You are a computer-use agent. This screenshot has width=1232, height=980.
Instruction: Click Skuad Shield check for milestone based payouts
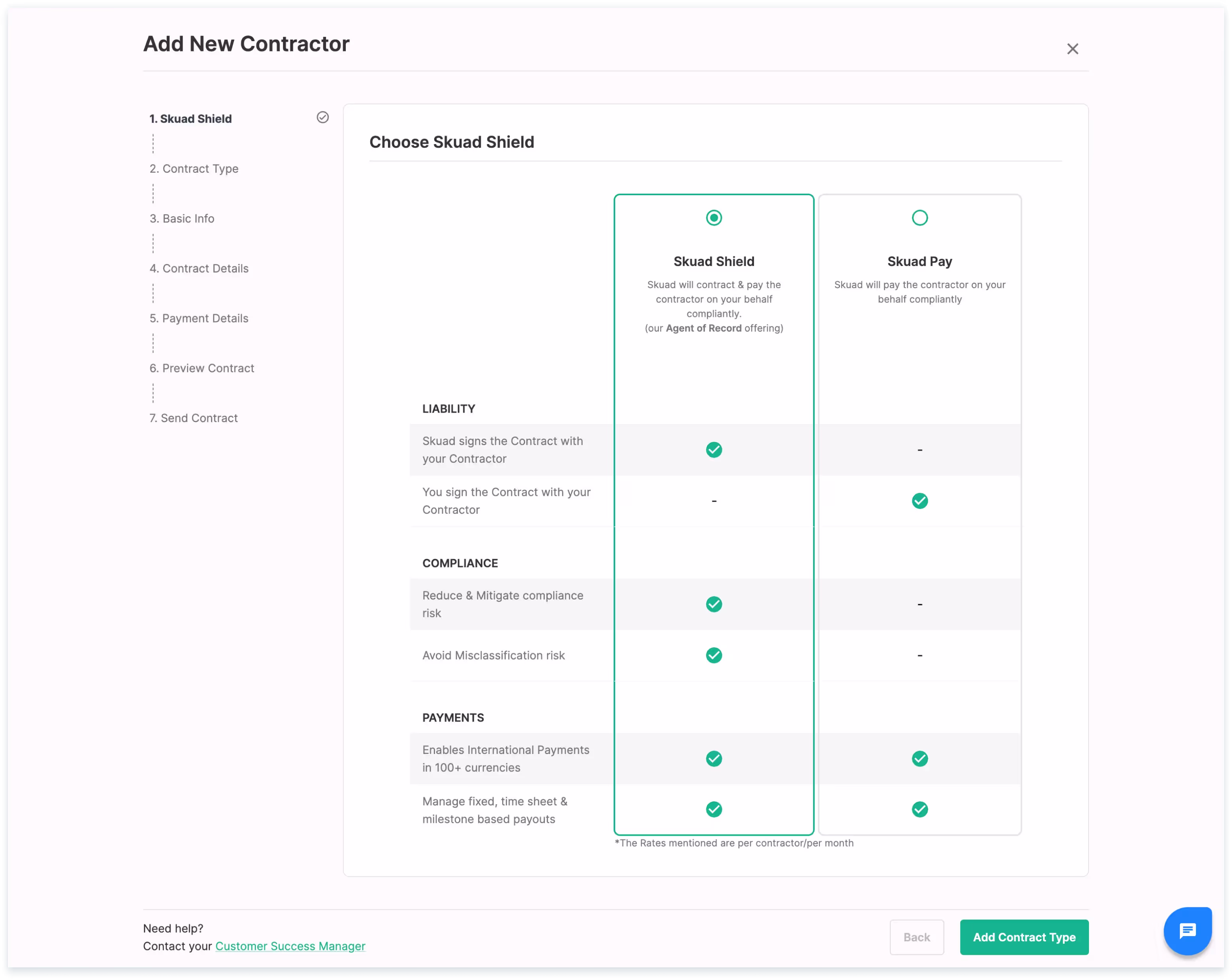pos(714,810)
